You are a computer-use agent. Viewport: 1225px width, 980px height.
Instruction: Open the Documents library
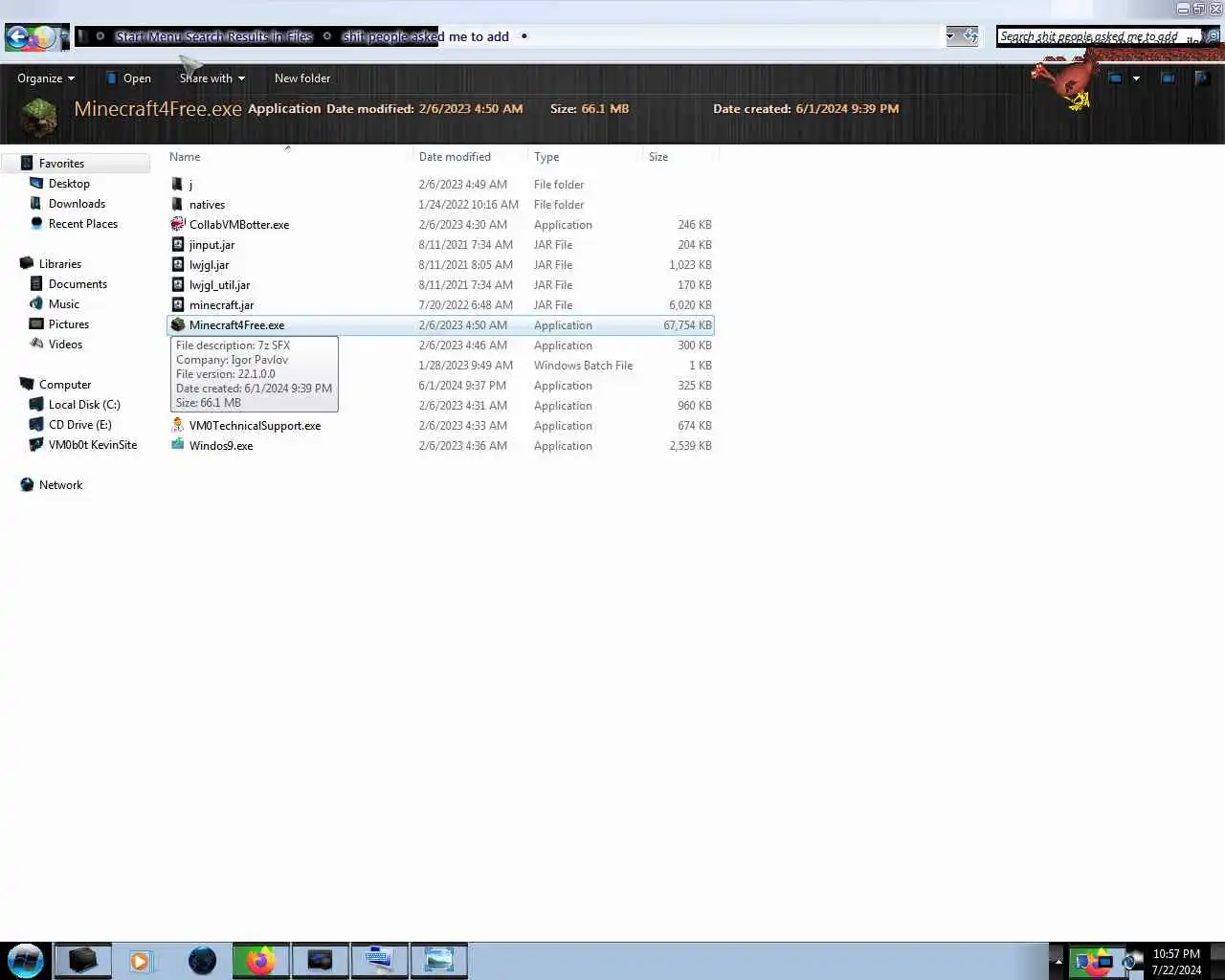click(78, 284)
